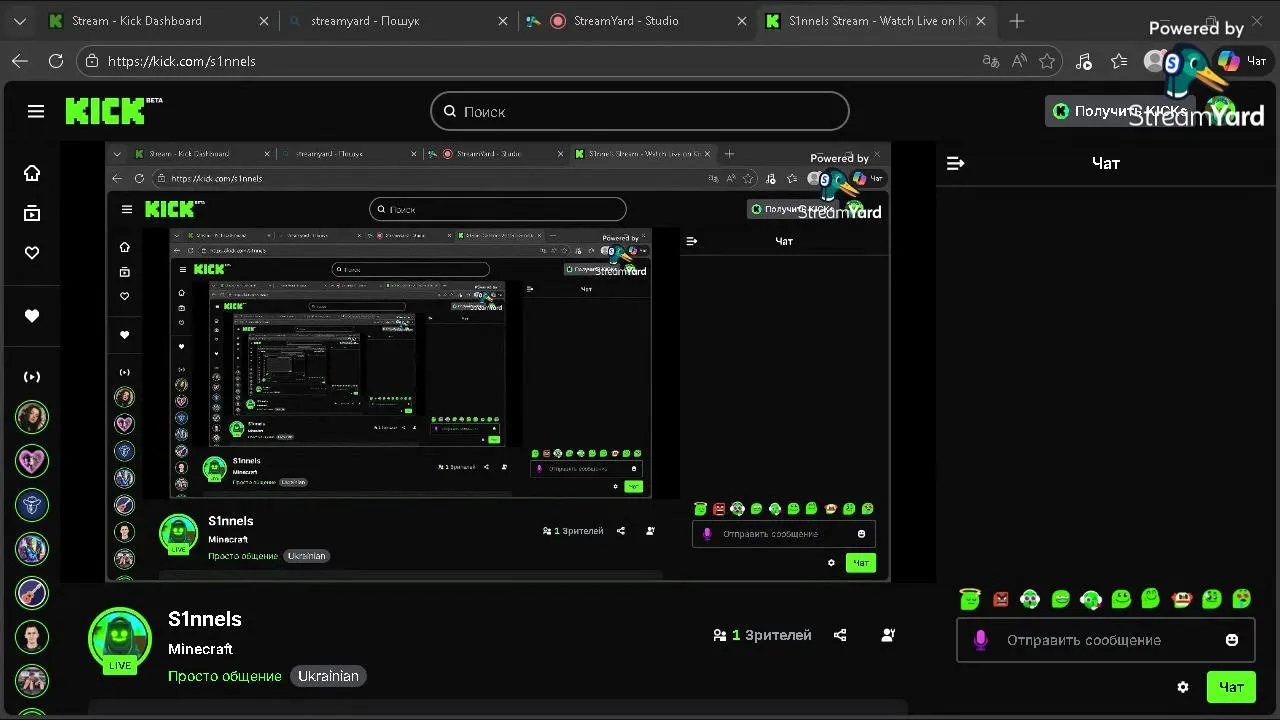The image size is (1280, 720).
Task: Open the Minecraft category link
Action: tap(200, 649)
